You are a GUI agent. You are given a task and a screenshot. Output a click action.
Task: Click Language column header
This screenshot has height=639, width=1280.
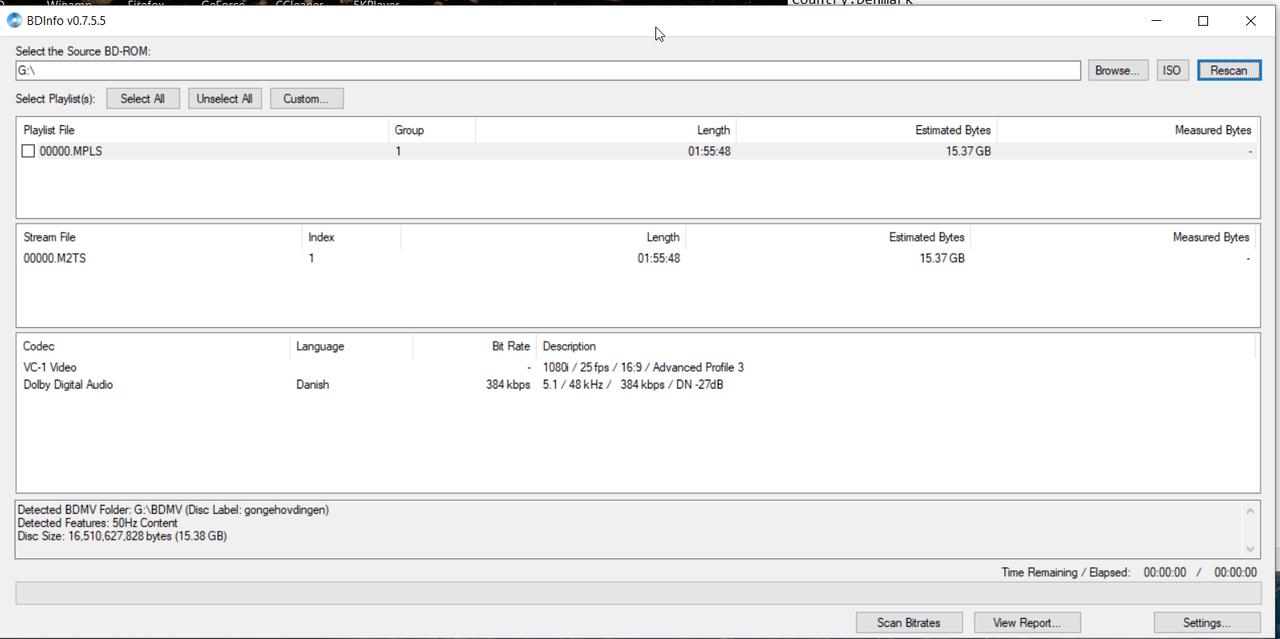pos(351,346)
